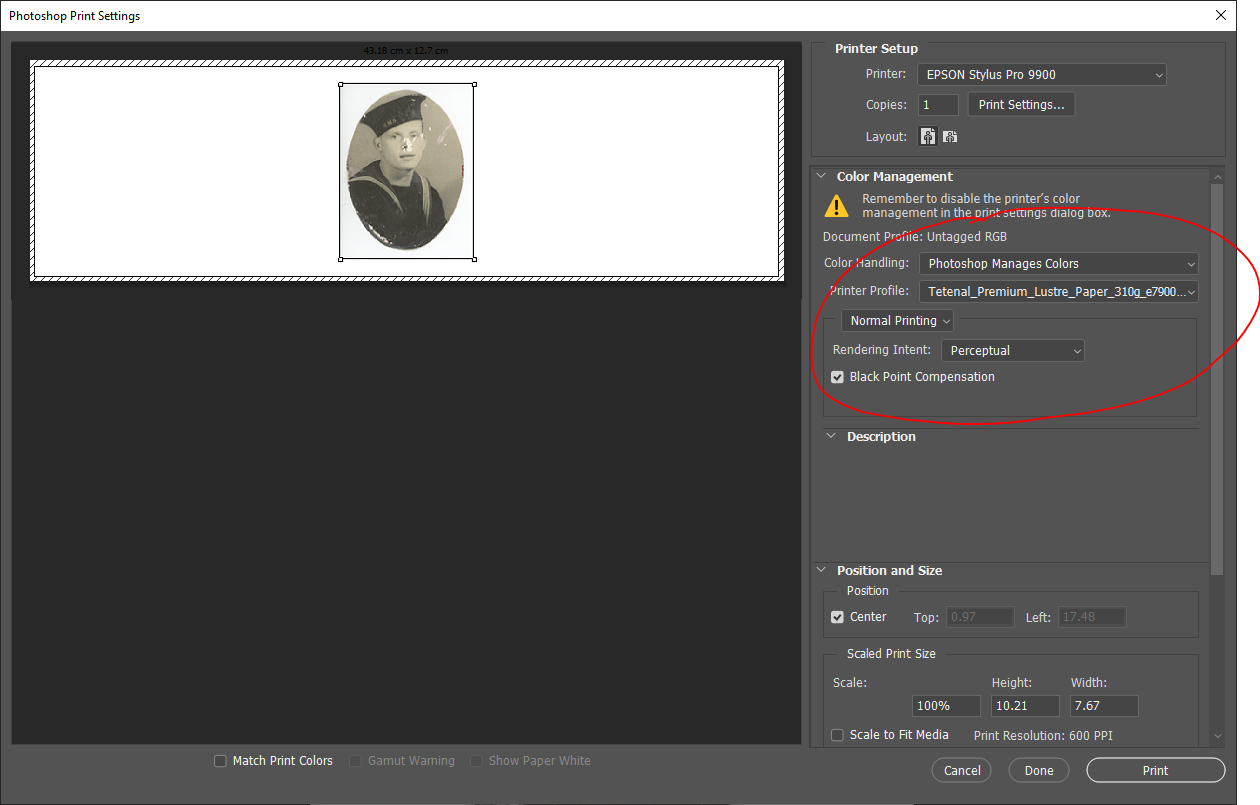The width and height of the screenshot is (1260, 805).
Task: Open the Printer Profile dropdown
Action: click(x=1059, y=292)
